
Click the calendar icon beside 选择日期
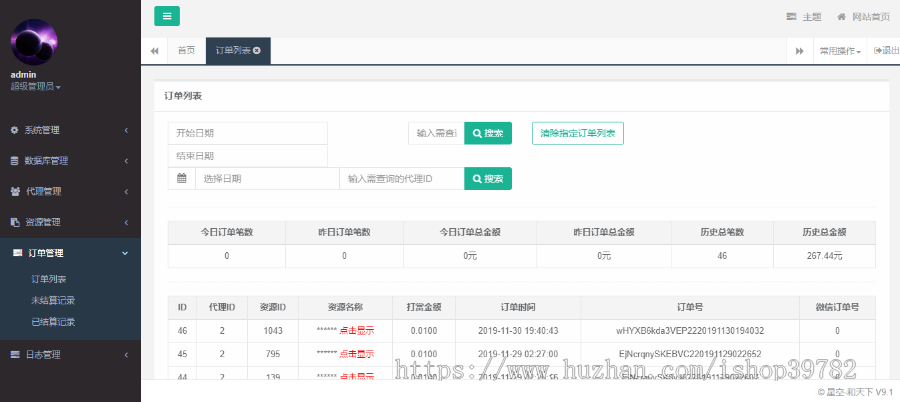pyautogui.click(x=181, y=178)
